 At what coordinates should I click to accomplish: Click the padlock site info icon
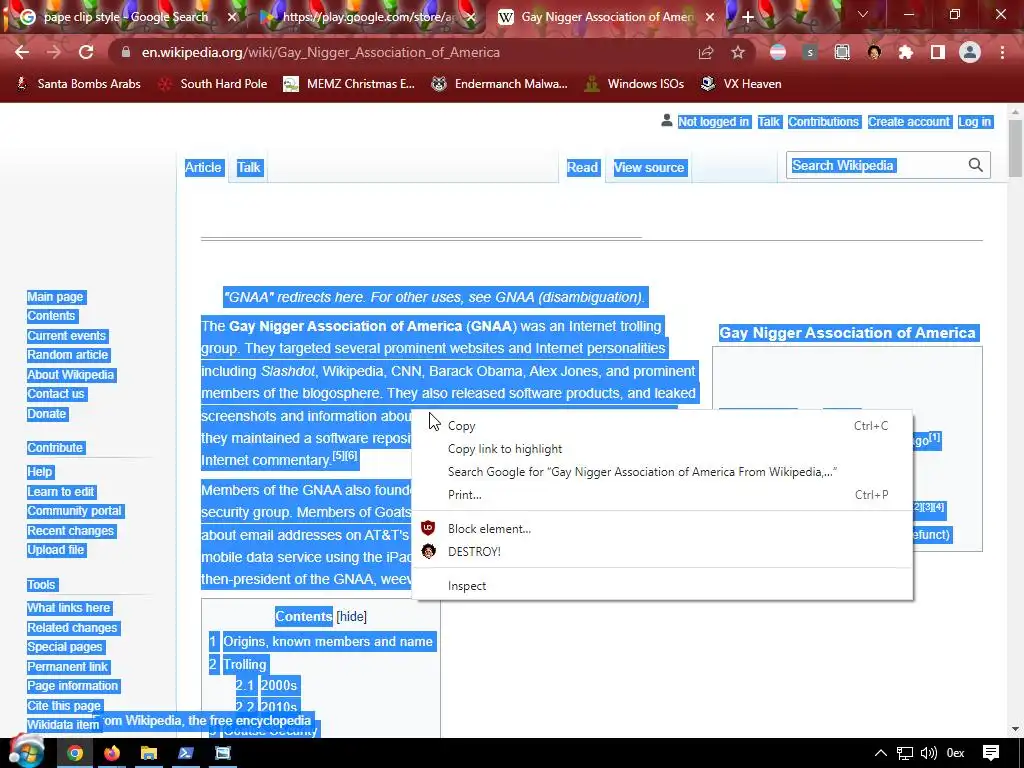126,52
